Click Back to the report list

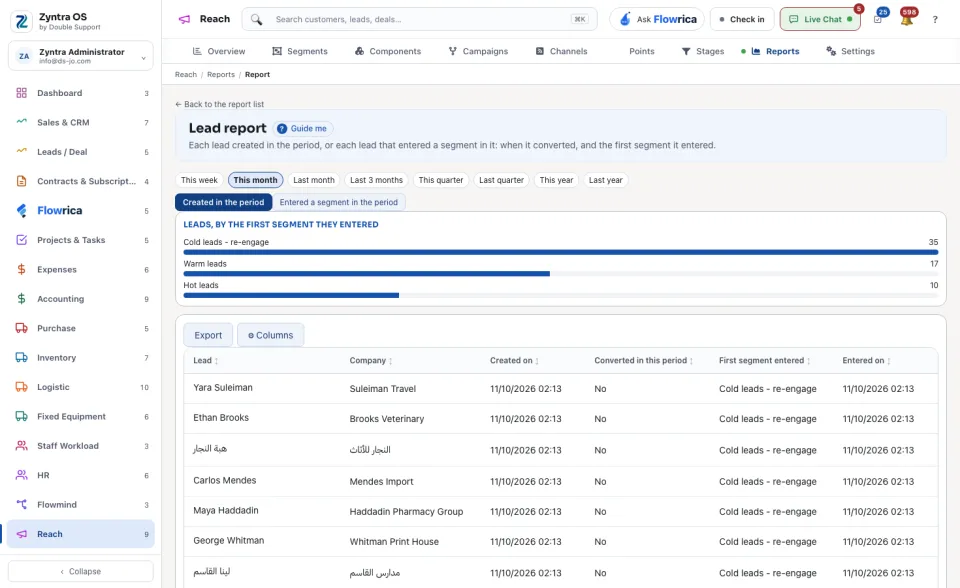pos(219,104)
